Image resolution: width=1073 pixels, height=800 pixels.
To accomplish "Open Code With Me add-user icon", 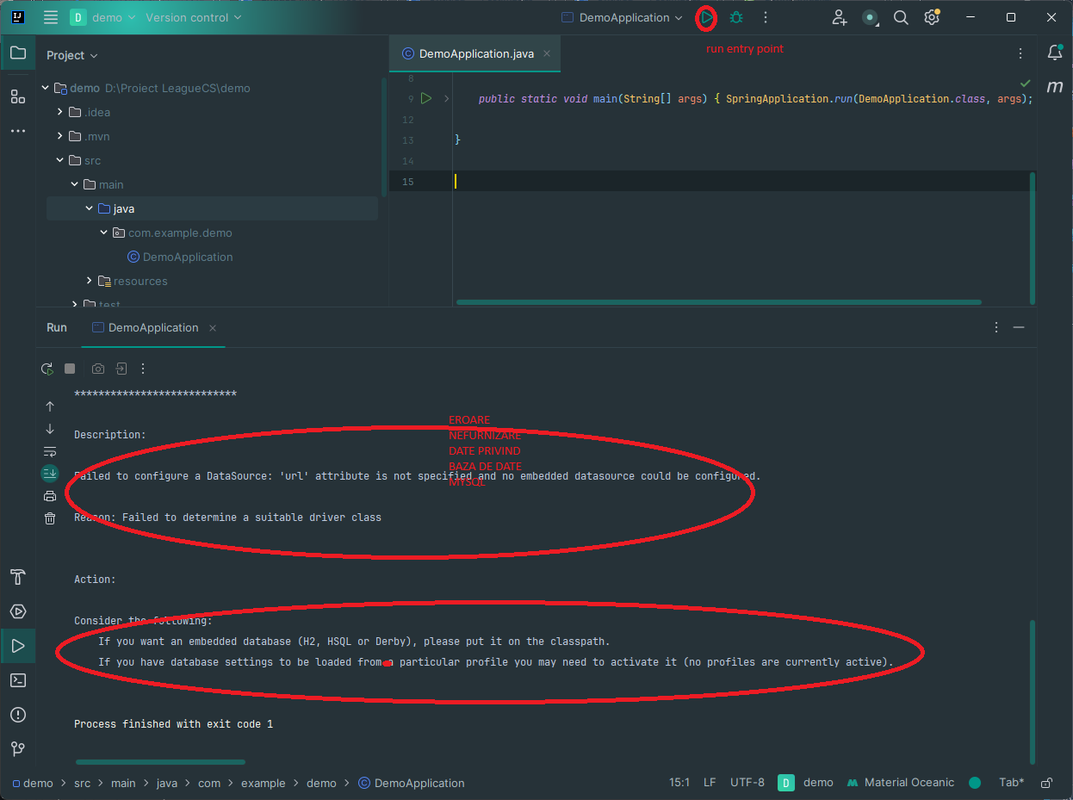I will pyautogui.click(x=839, y=18).
